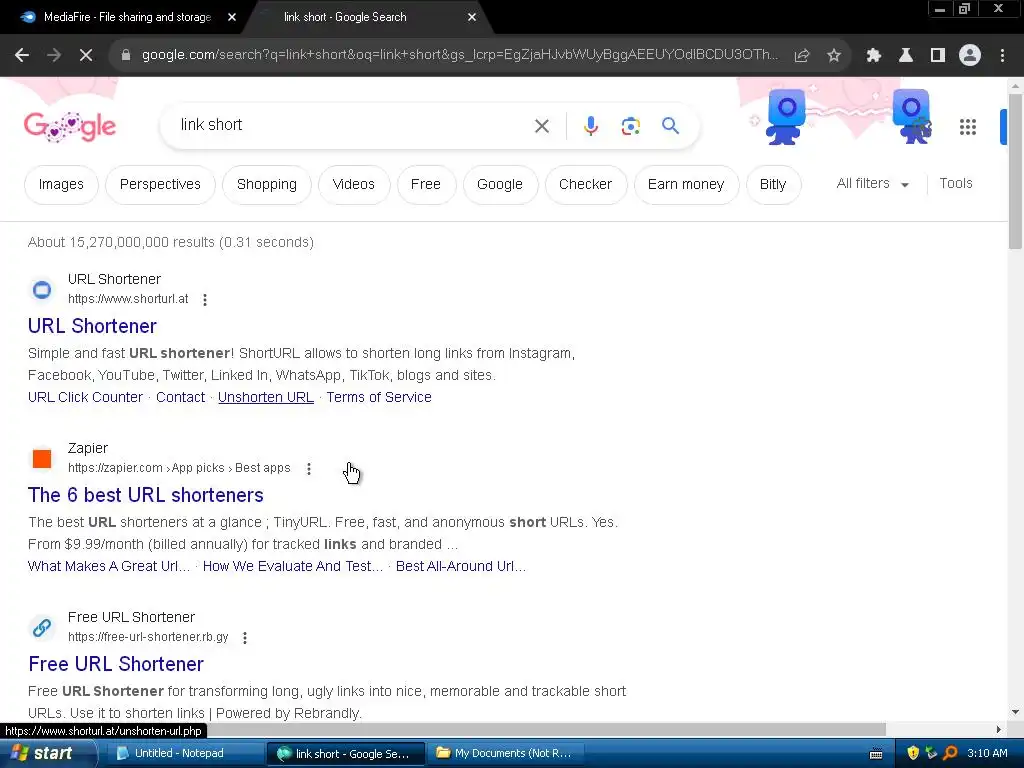The height and width of the screenshot is (768, 1024).
Task: Bookmark this page with the star icon
Action: click(834, 56)
